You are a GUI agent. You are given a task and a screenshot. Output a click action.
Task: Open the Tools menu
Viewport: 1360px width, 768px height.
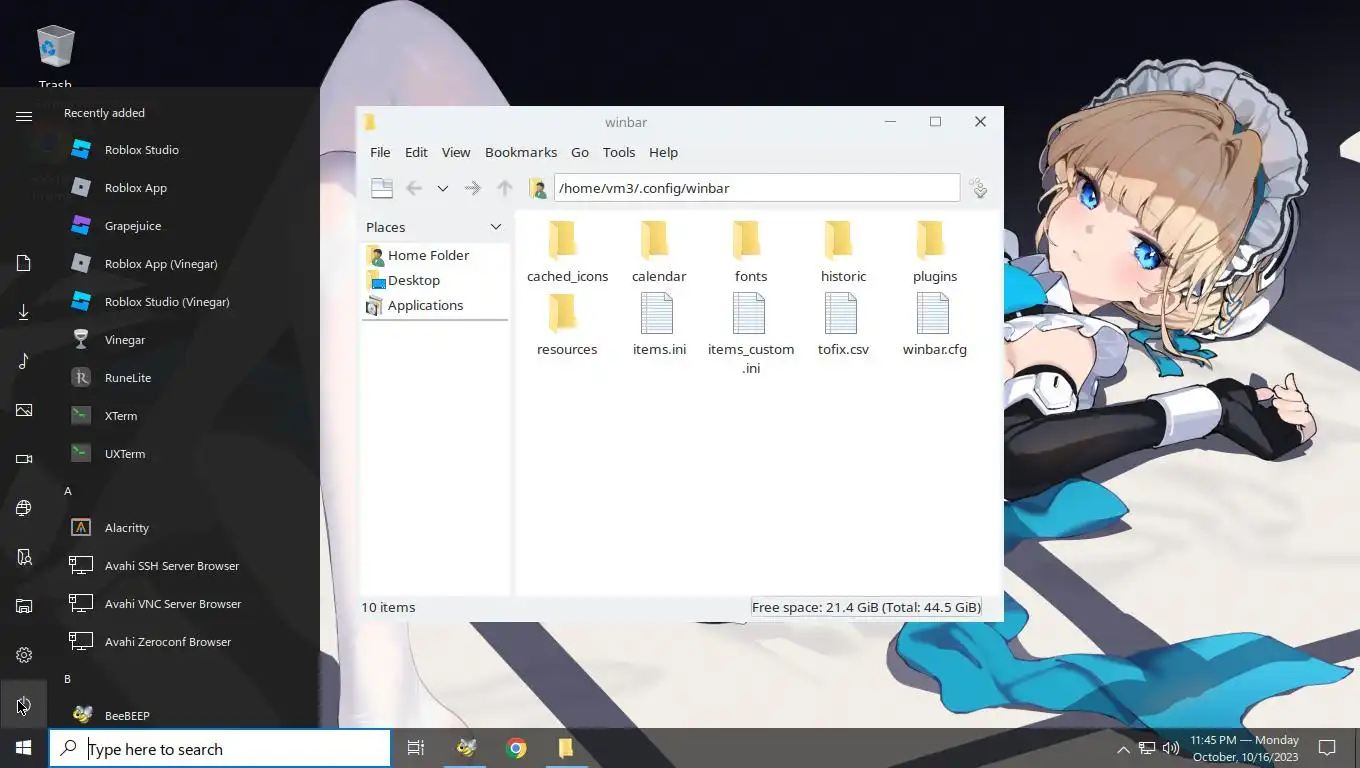coord(619,152)
